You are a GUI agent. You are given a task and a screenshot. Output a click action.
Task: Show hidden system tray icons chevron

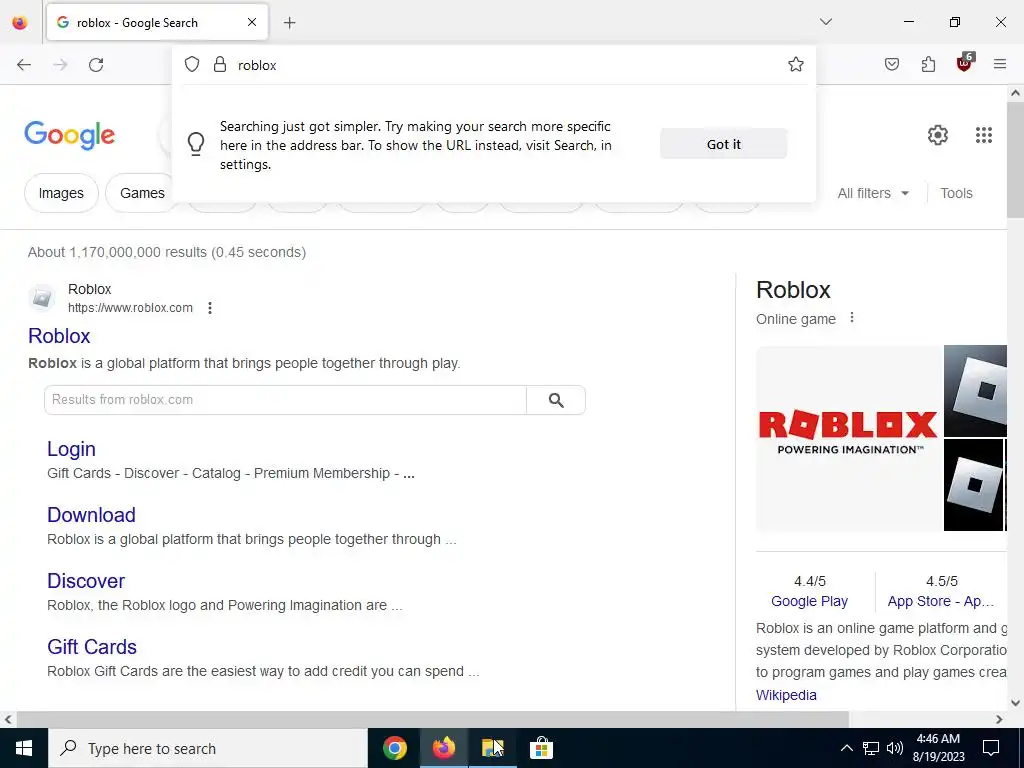point(846,748)
